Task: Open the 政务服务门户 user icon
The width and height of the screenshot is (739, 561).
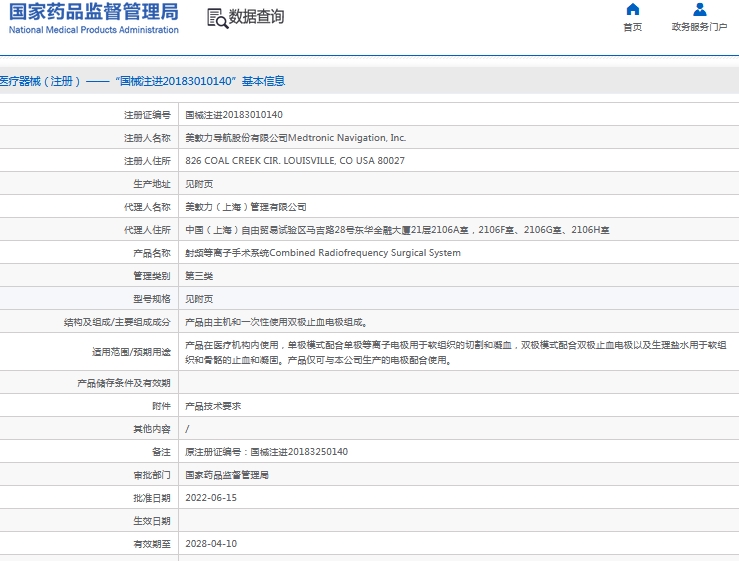Action: tap(699, 9)
